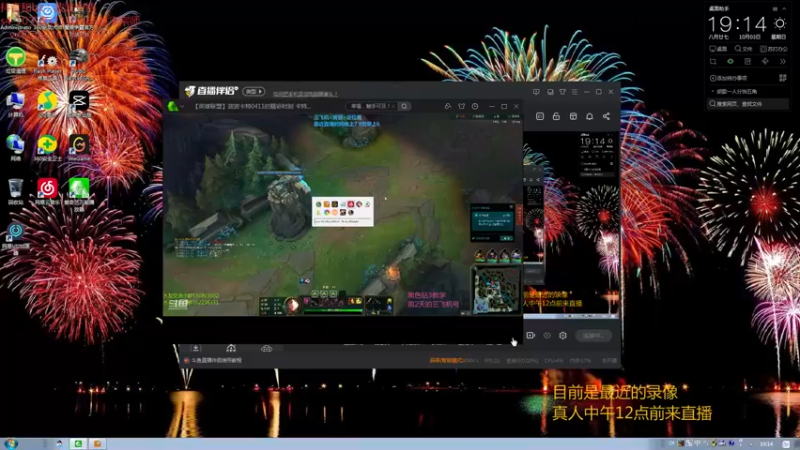This screenshot has height=450, width=800.
Task: Click the grid apps icon in desktop assistant
Action: tap(783, 78)
